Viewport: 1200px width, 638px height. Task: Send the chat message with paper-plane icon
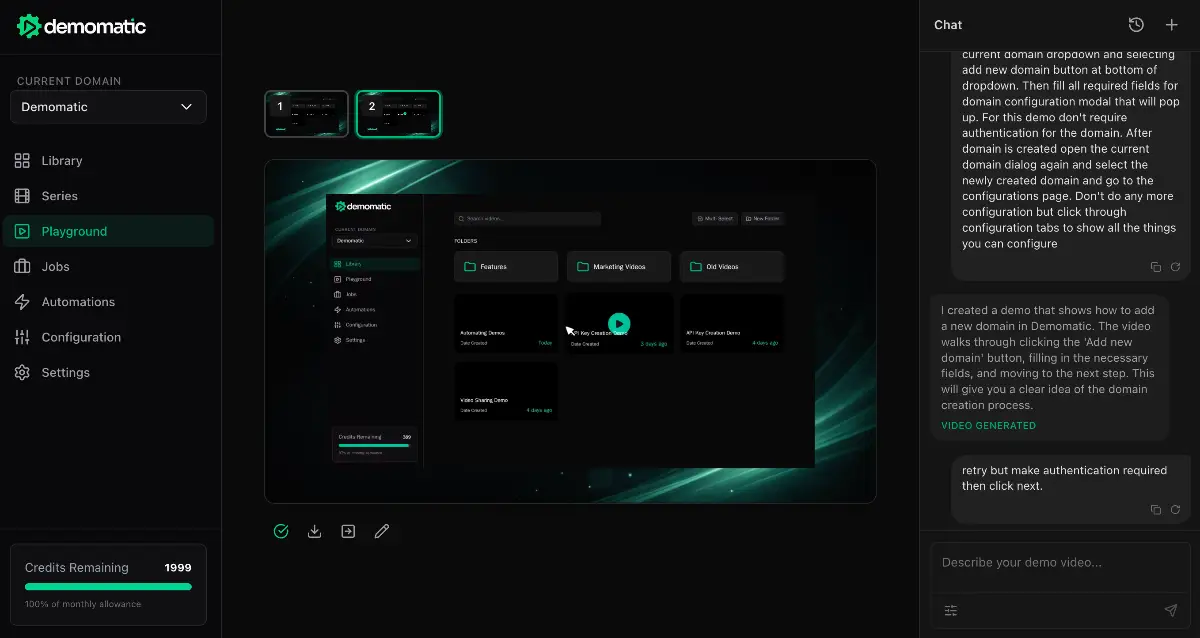1171,610
